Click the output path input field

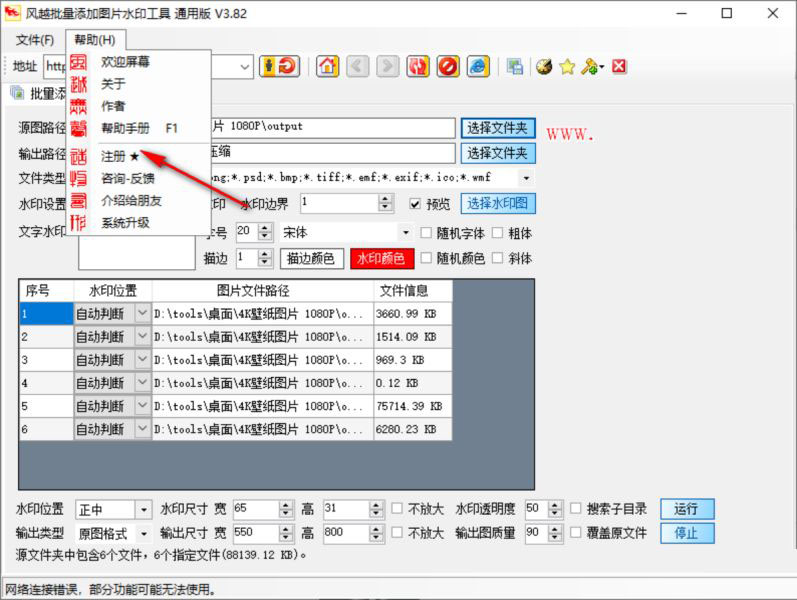(x=333, y=153)
